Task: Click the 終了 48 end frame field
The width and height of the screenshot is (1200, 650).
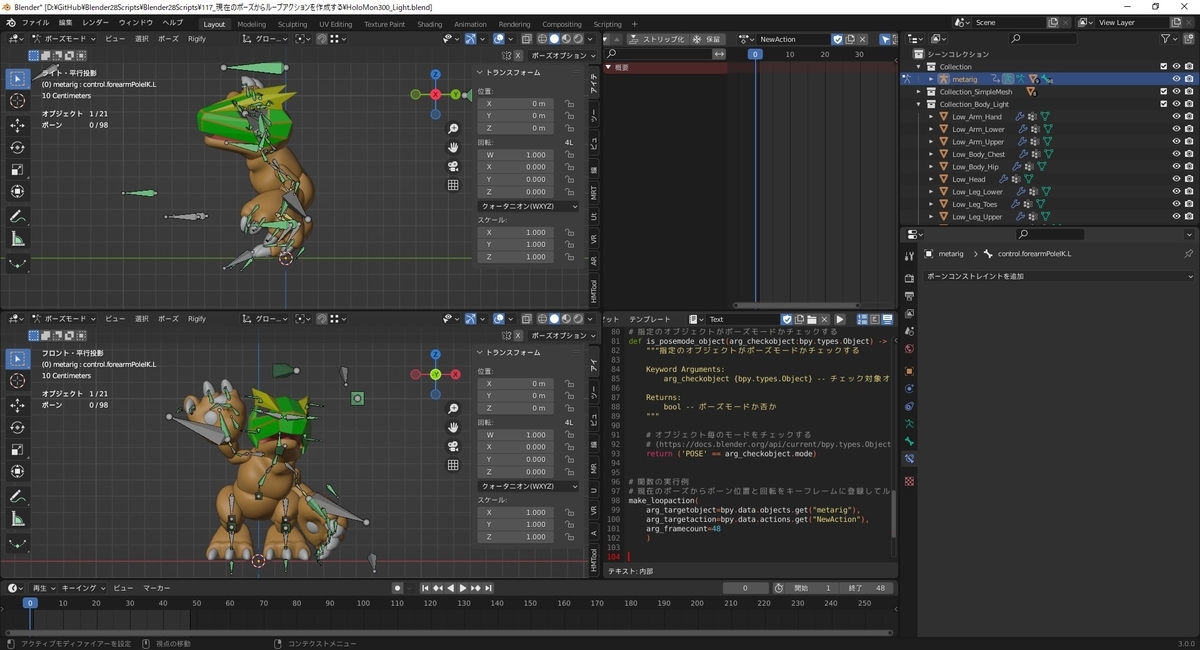Action: (x=866, y=588)
